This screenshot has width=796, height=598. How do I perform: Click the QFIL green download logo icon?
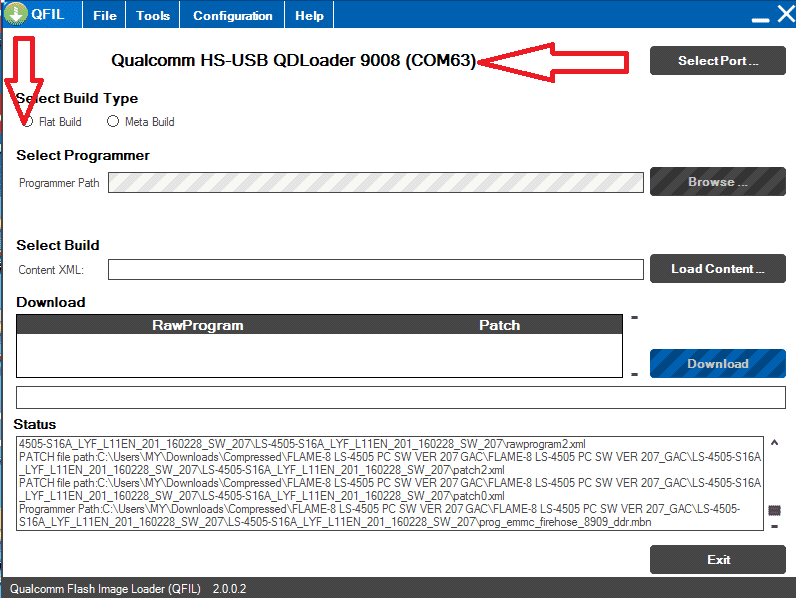tap(16, 14)
